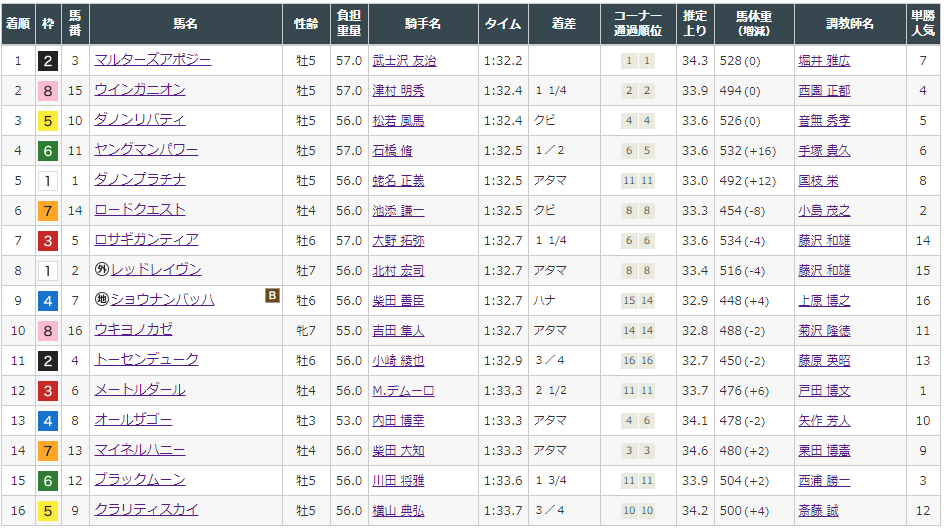Open trainer 斎藤 誠 page

click(818, 511)
